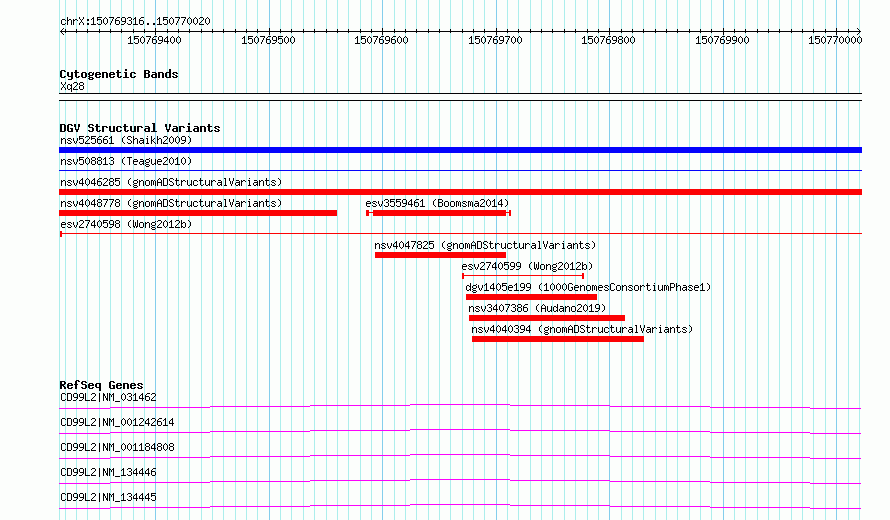The image size is (890, 520).
Task: Click the ruler tick labeled 150769900
Action: (723, 40)
